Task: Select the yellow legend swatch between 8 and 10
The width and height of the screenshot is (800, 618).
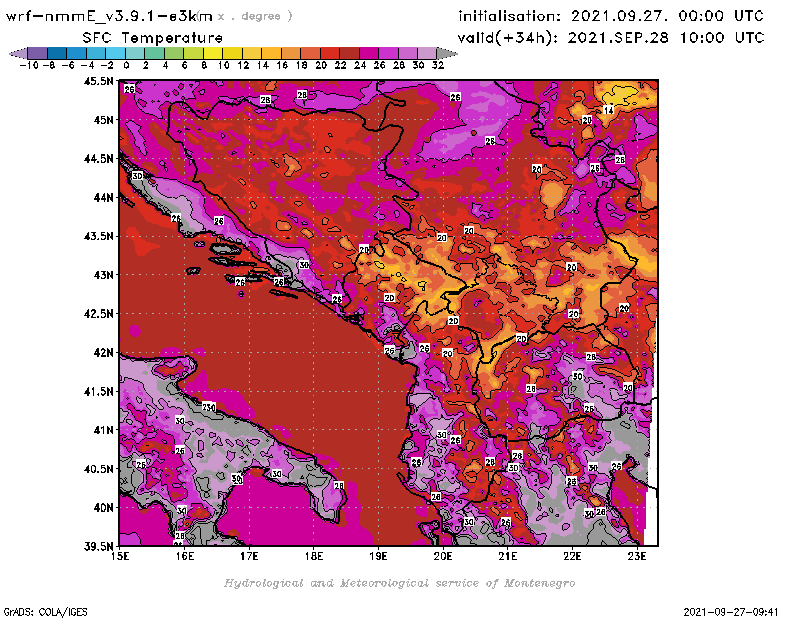Action: tap(213, 53)
